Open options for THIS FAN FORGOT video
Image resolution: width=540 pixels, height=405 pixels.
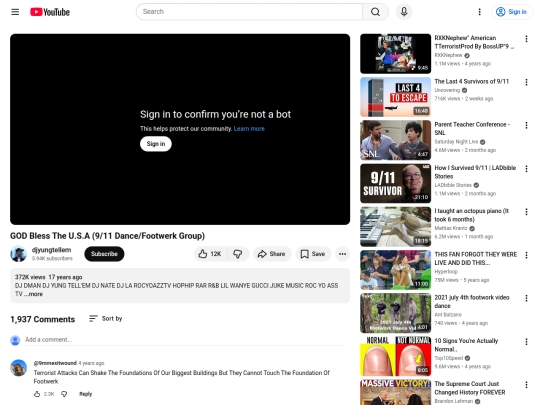(526, 255)
